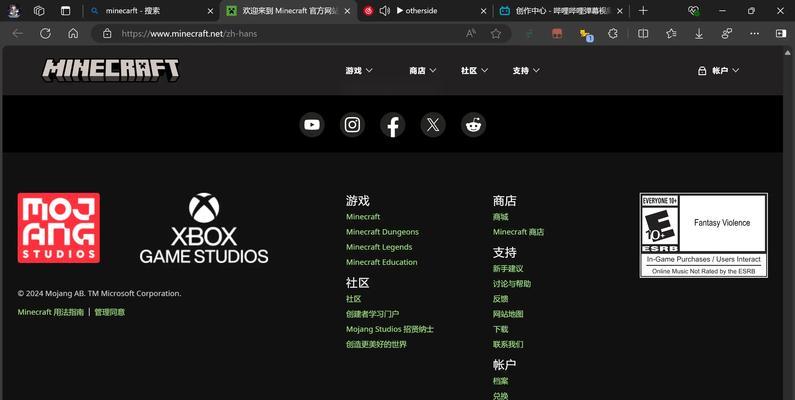
Task: Open the 下载 download link
Action: [x=500, y=329]
